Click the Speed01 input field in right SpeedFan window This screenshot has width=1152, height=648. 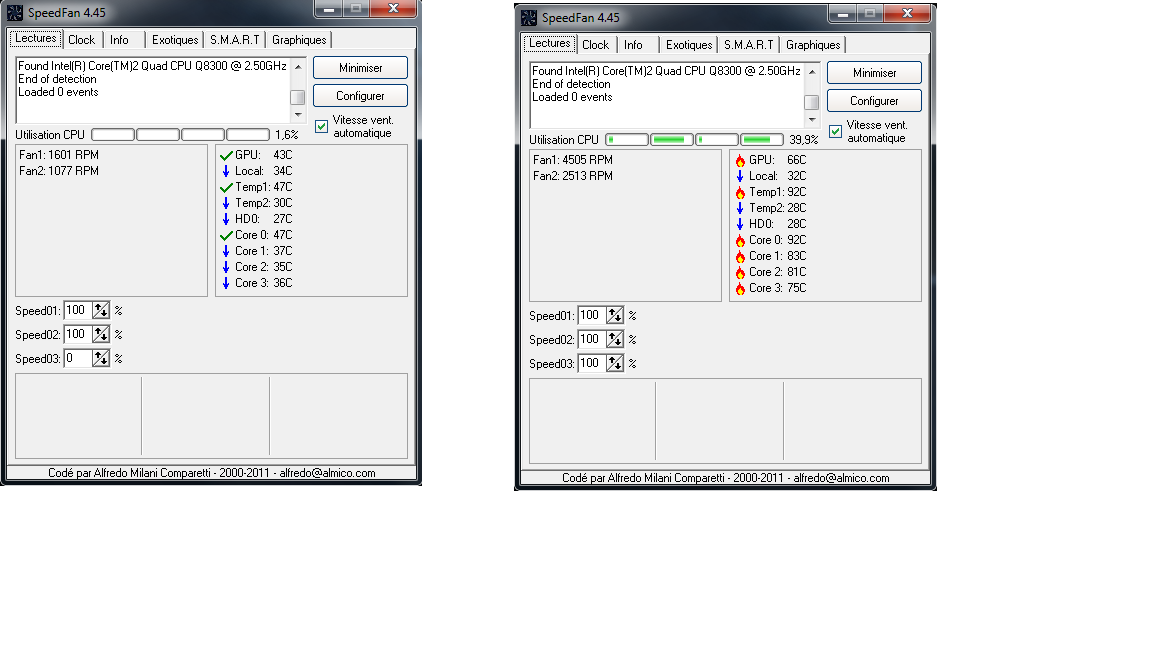tap(592, 316)
